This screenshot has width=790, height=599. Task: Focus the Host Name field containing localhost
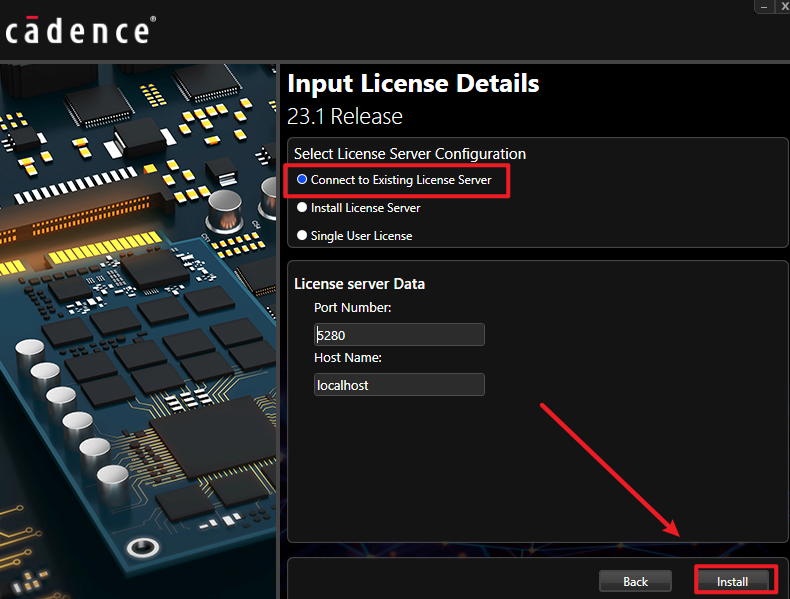(399, 385)
